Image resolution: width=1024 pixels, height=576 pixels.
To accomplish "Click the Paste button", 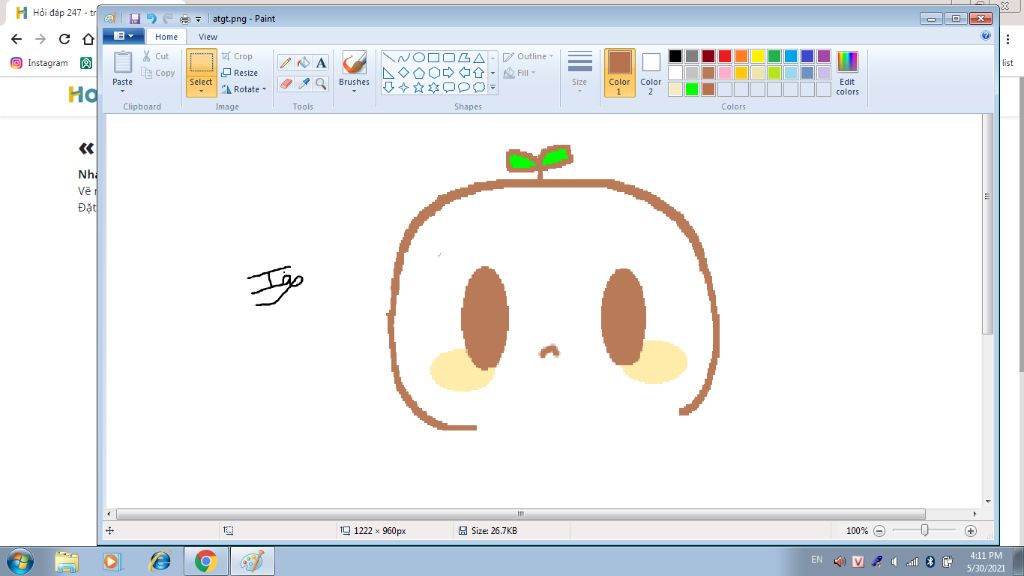I will 123,67.
